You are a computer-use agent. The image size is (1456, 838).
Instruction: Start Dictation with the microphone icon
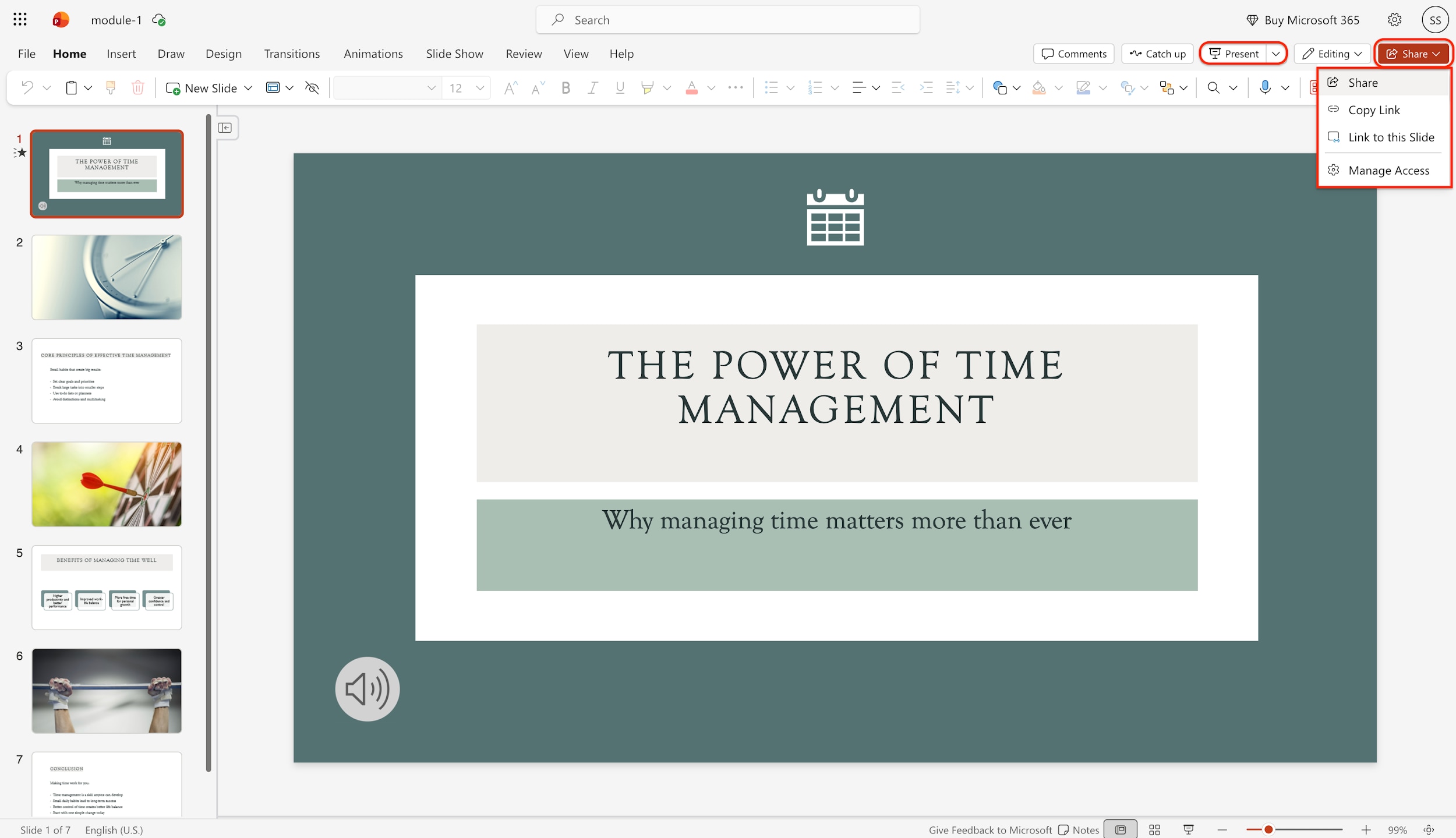point(1265,87)
